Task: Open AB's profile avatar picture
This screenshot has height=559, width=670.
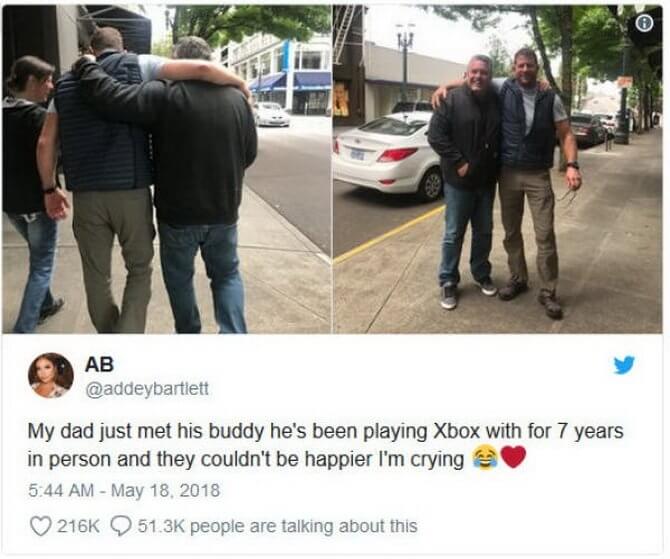Action: pyautogui.click(x=51, y=376)
